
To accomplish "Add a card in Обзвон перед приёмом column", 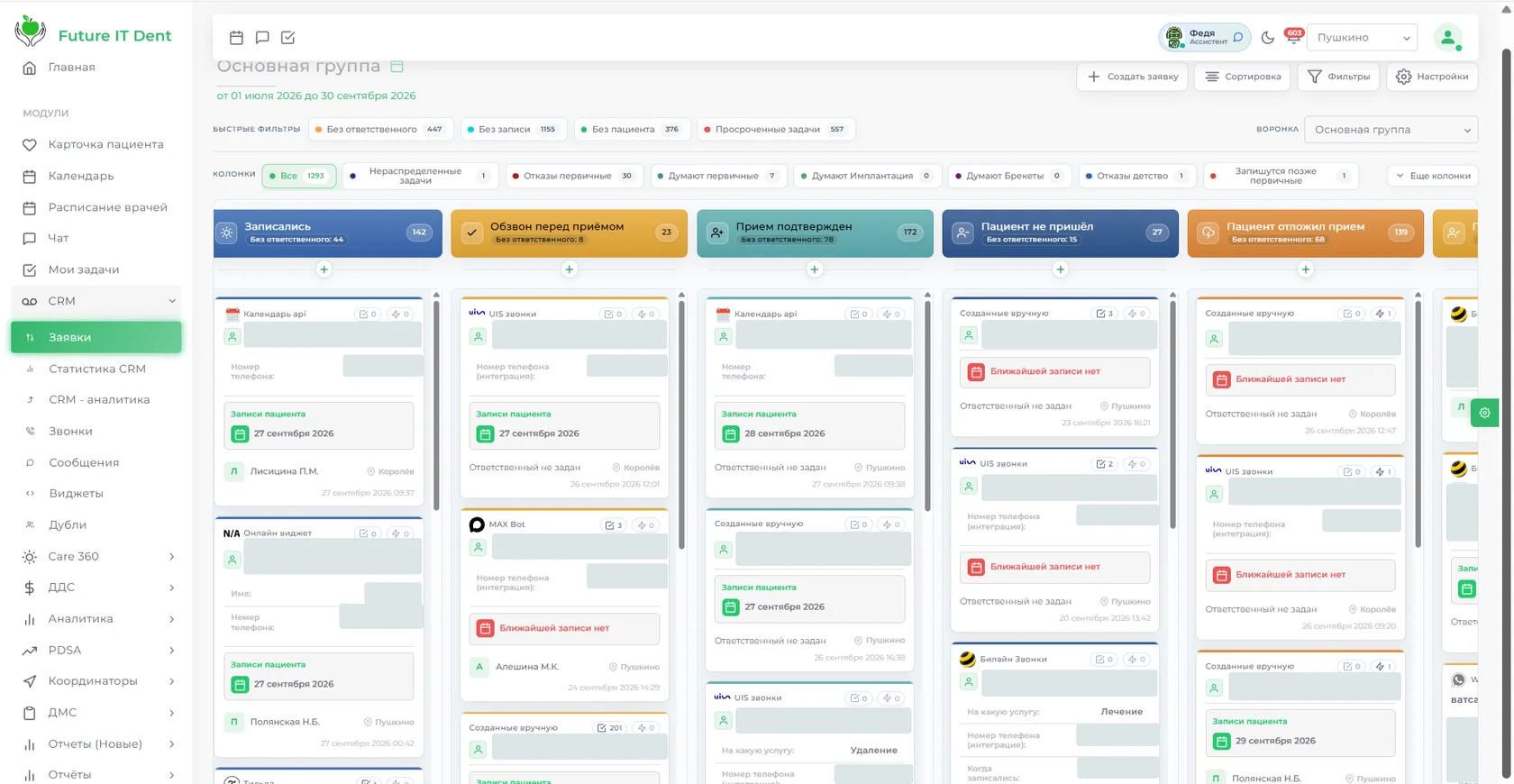I will click(570, 269).
